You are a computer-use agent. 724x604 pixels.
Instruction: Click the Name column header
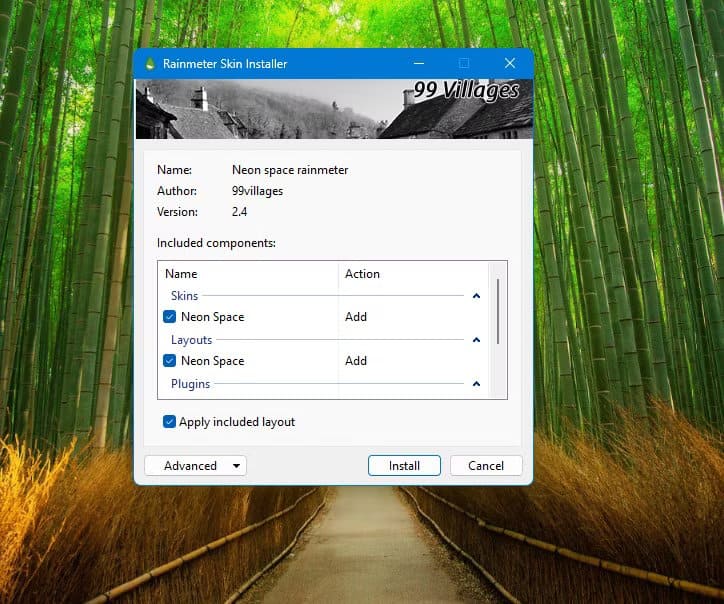[181, 274]
